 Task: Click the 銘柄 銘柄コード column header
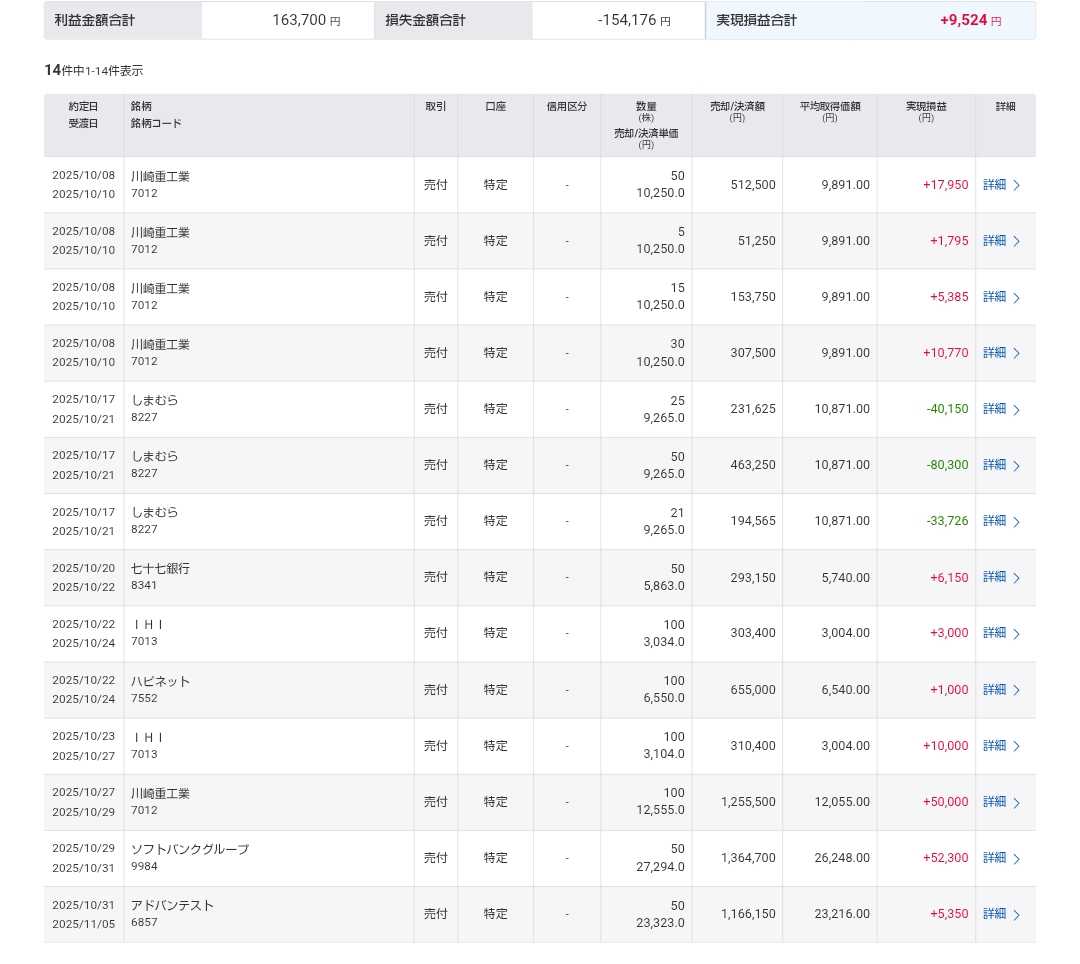pyautogui.click(x=155, y=115)
